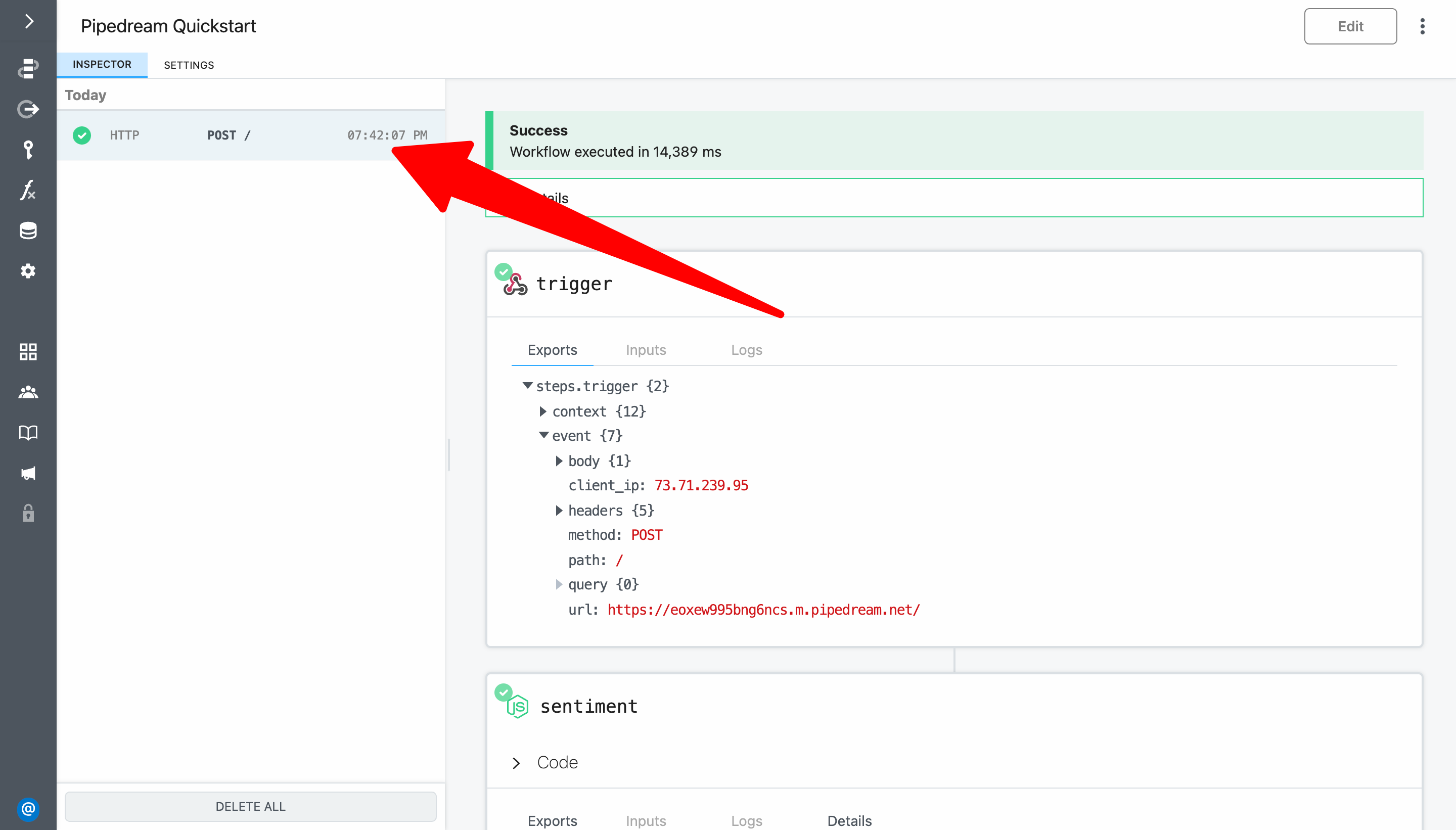Open the database Data Stores icon
This screenshot has width=1456, height=830.
(28, 231)
